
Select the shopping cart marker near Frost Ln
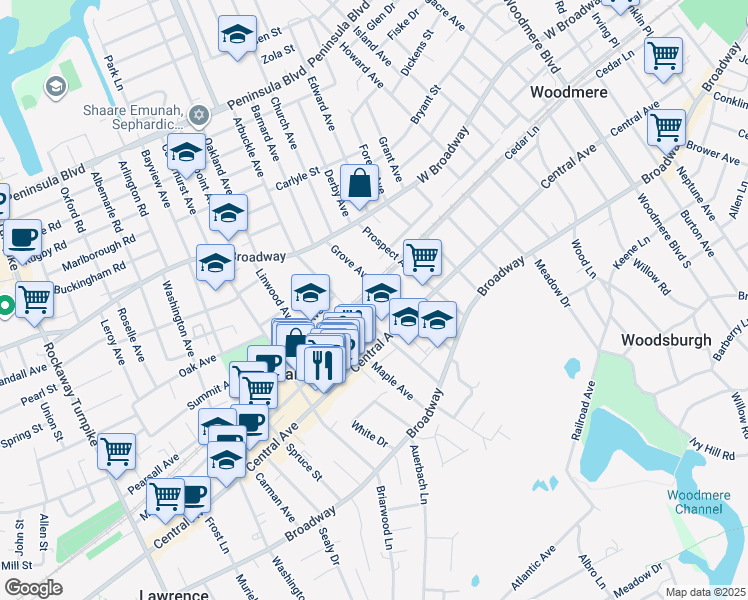point(165,495)
